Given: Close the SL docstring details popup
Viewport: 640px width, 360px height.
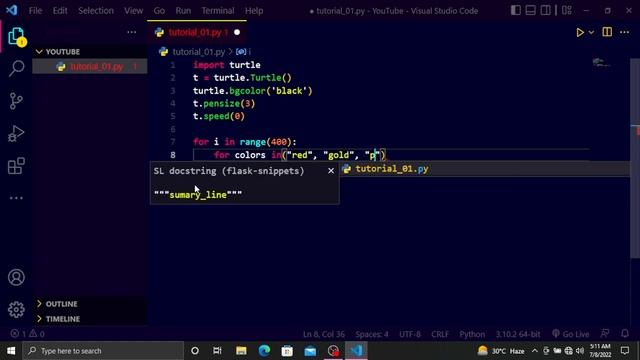Looking at the screenshot, I should click(x=331, y=171).
